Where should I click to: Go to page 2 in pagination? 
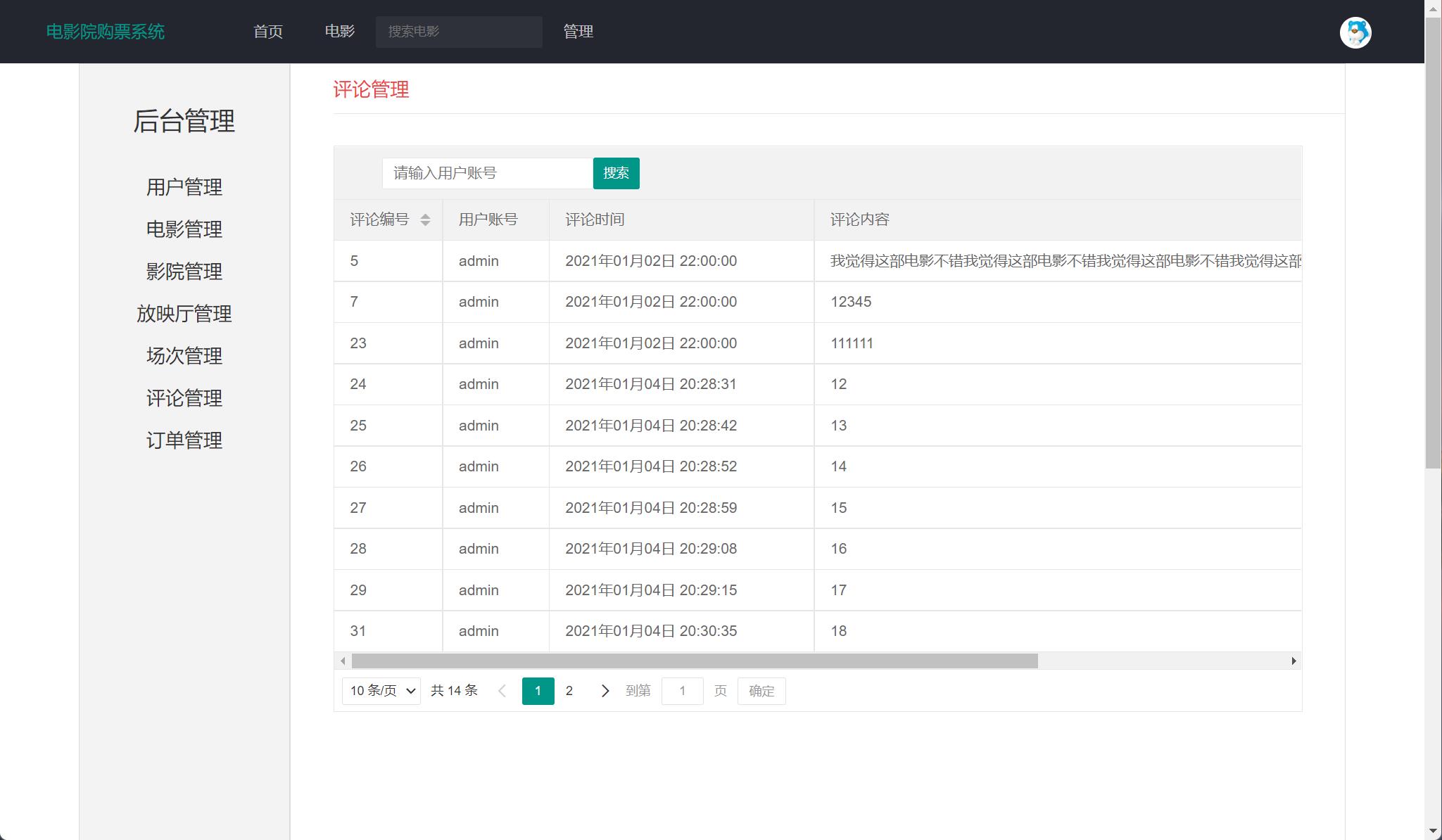coord(569,691)
